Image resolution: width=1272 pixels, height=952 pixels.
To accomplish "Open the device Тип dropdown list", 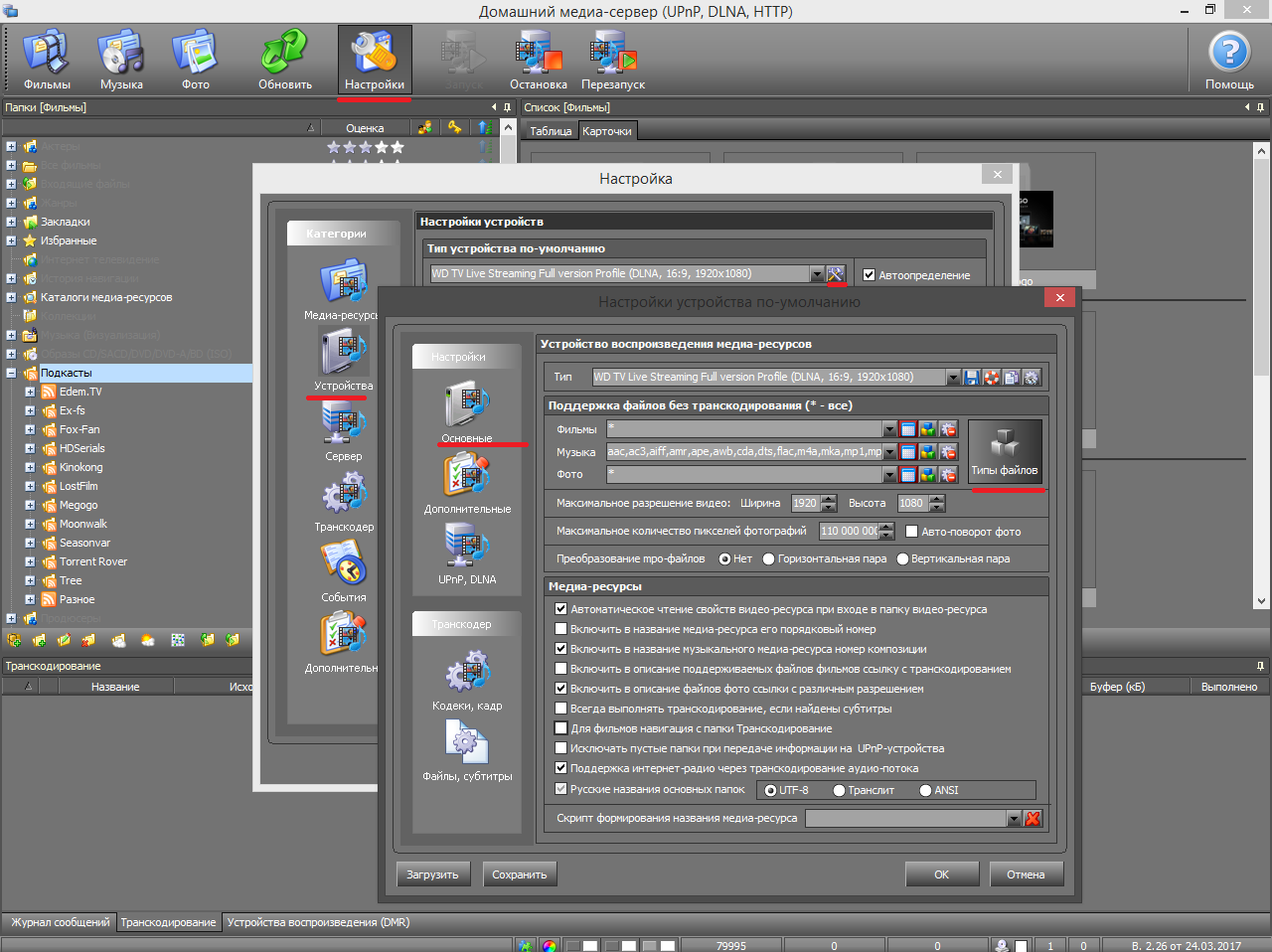I will pyautogui.click(x=953, y=378).
